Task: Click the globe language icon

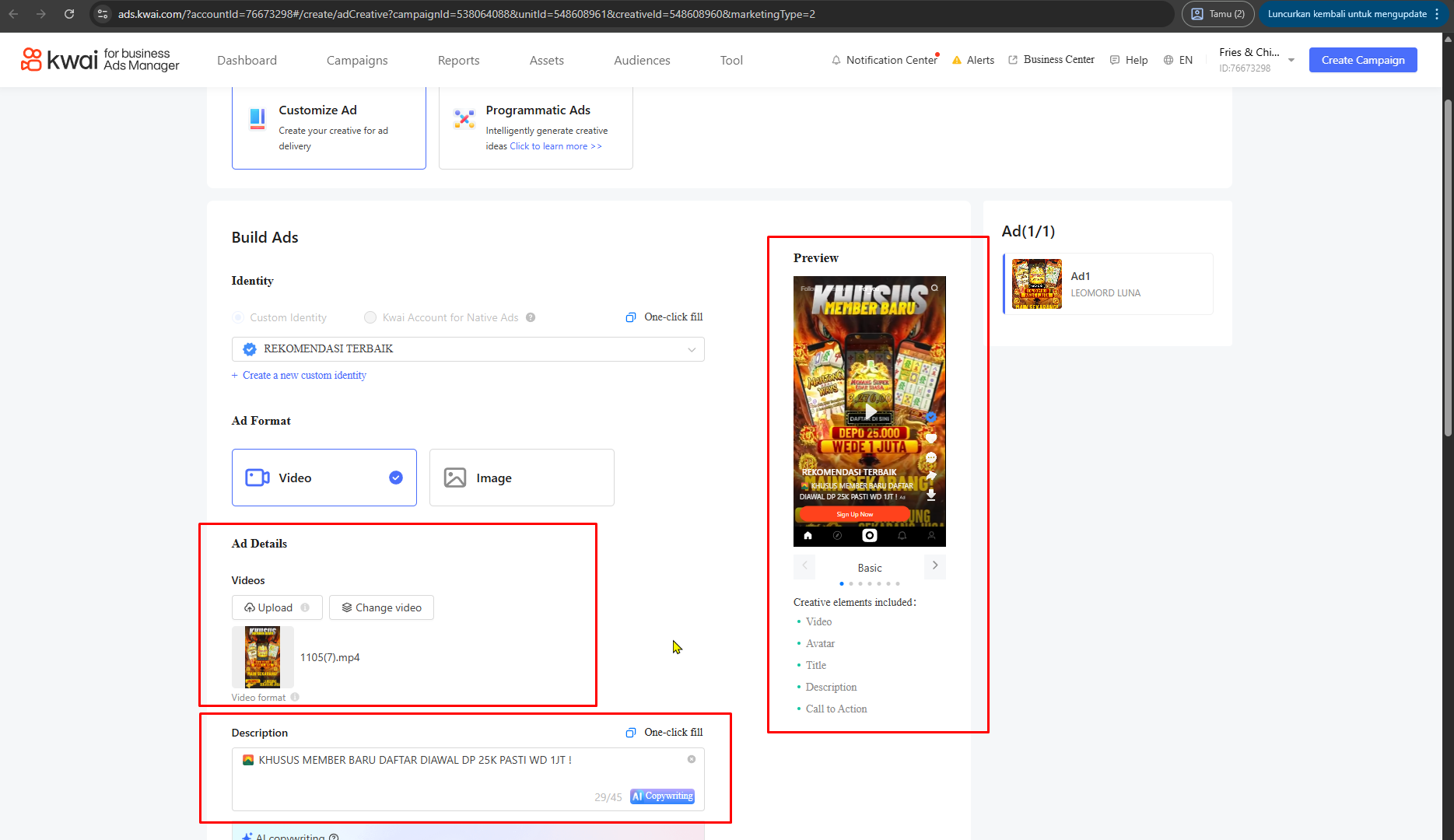Action: coord(1168,60)
